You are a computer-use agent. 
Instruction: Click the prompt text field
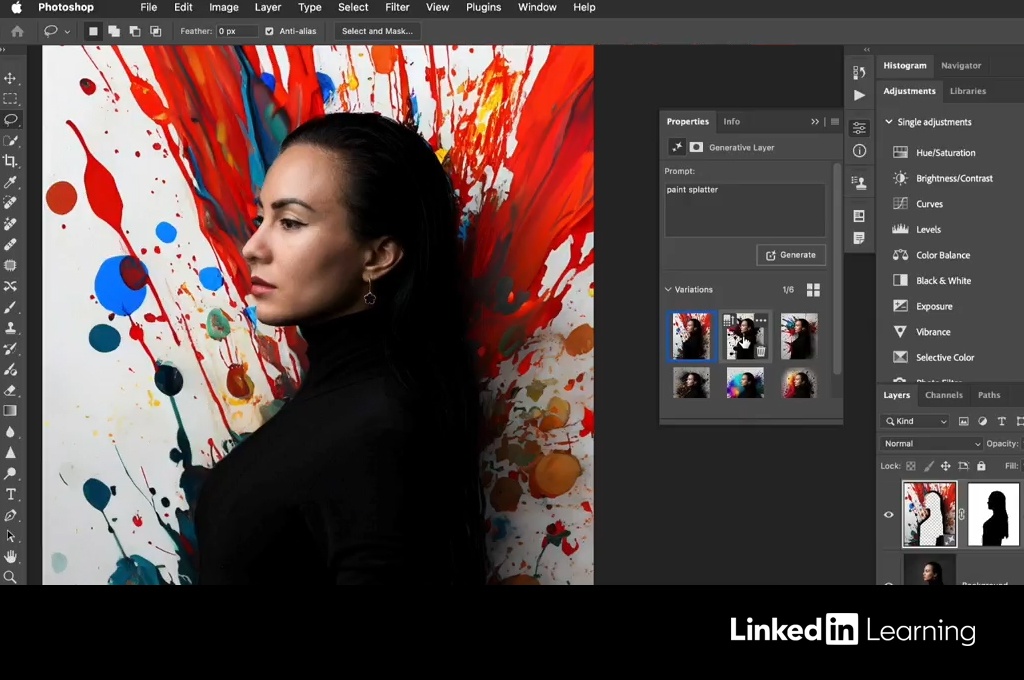[745, 210]
